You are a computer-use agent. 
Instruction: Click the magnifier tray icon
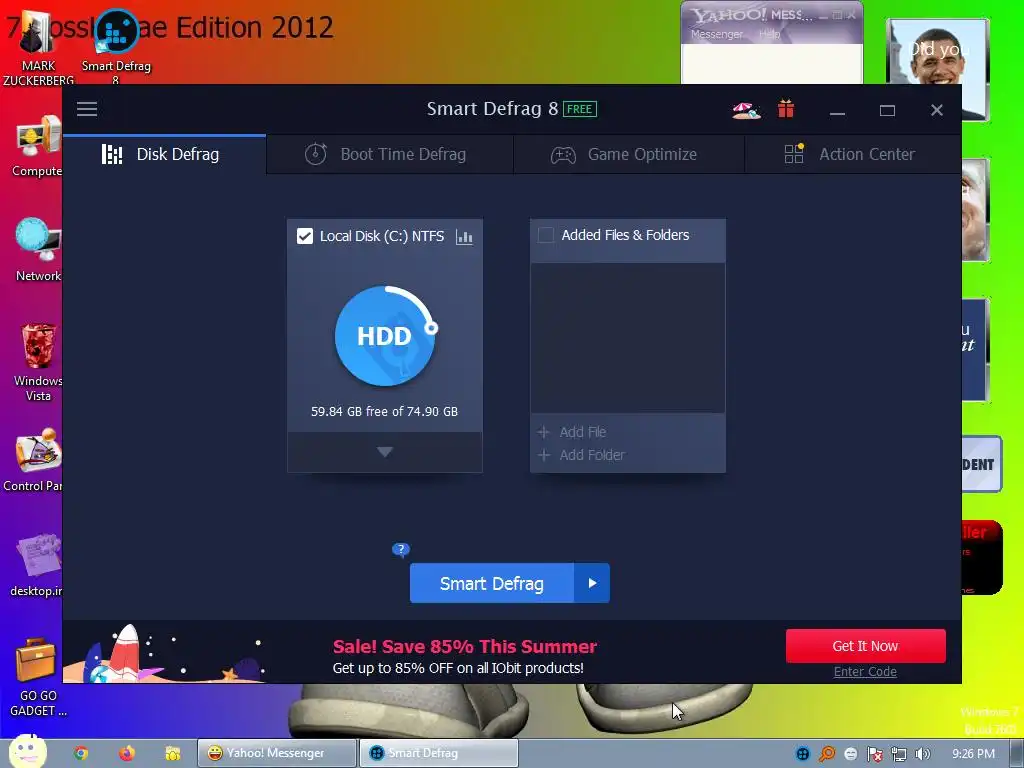pyautogui.click(x=827, y=754)
